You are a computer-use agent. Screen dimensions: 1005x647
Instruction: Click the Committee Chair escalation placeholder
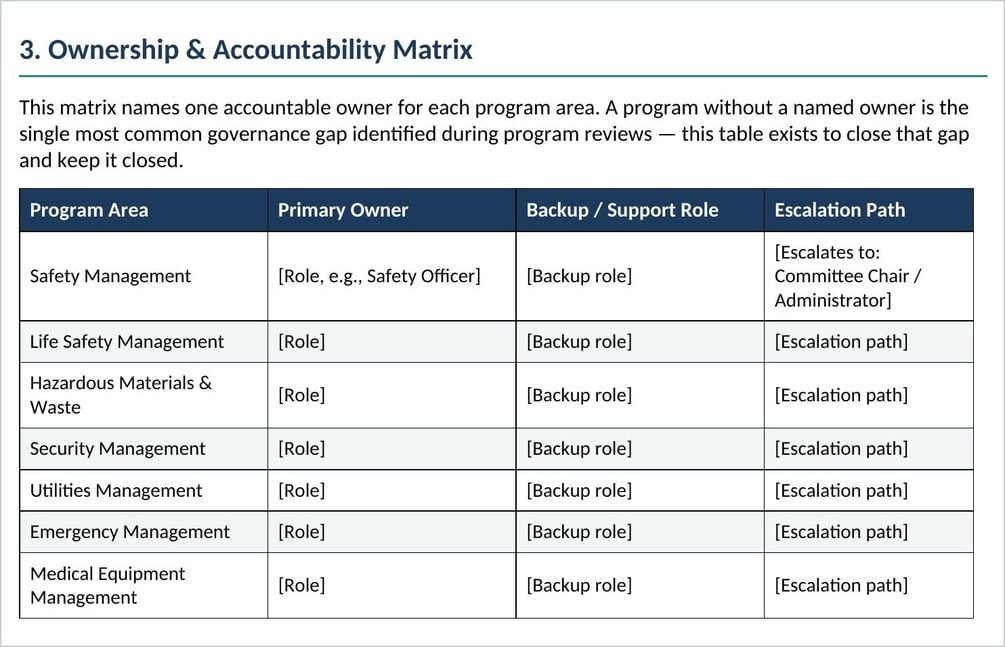click(848, 276)
